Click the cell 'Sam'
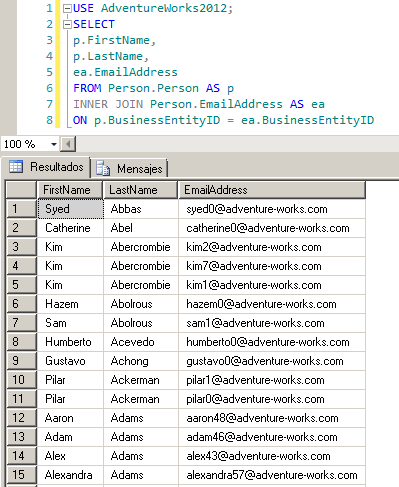The width and height of the screenshot is (399, 487). (x=71, y=323)
